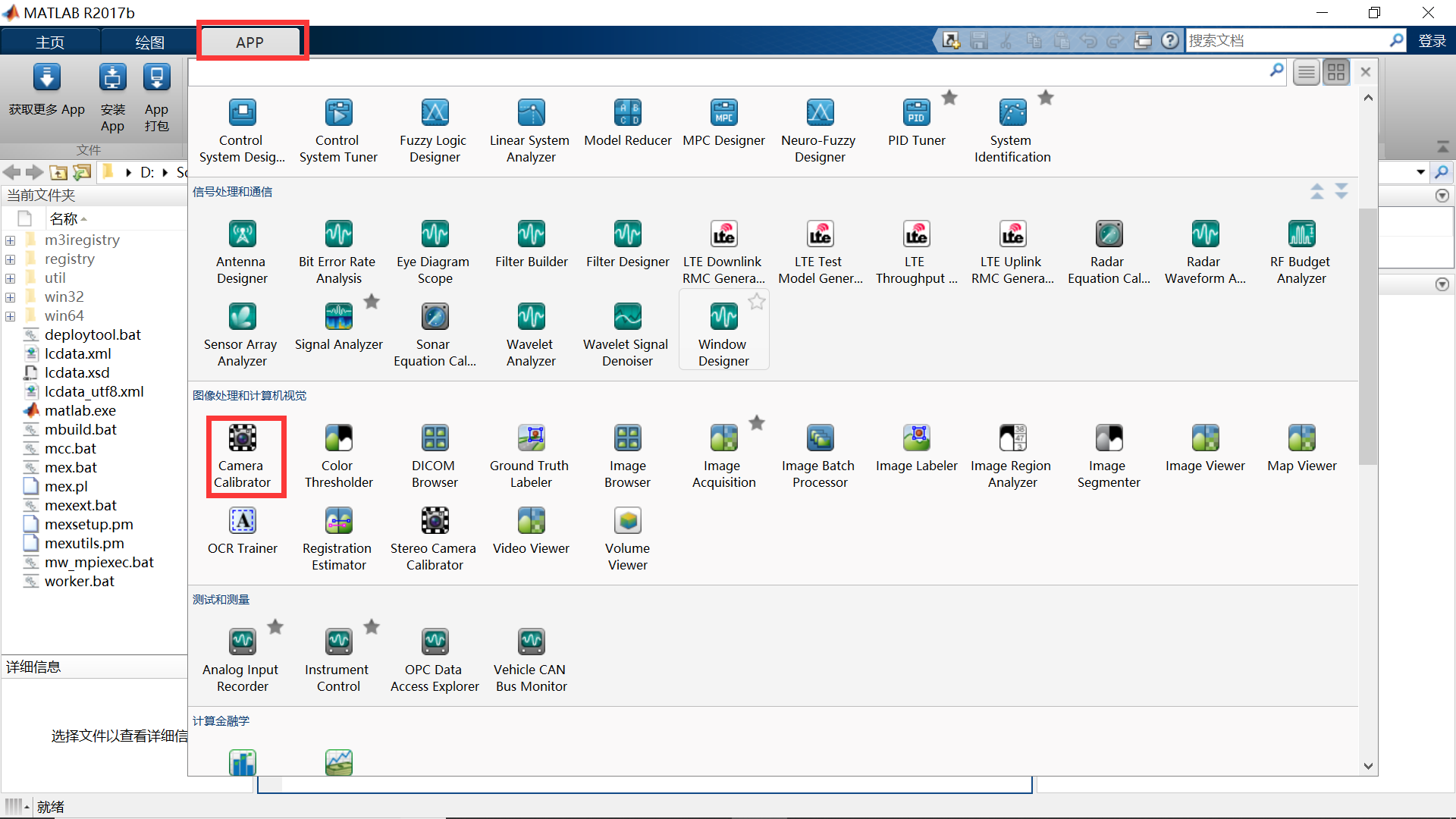Toggle favorite star for Window Designer

(756, 303)
